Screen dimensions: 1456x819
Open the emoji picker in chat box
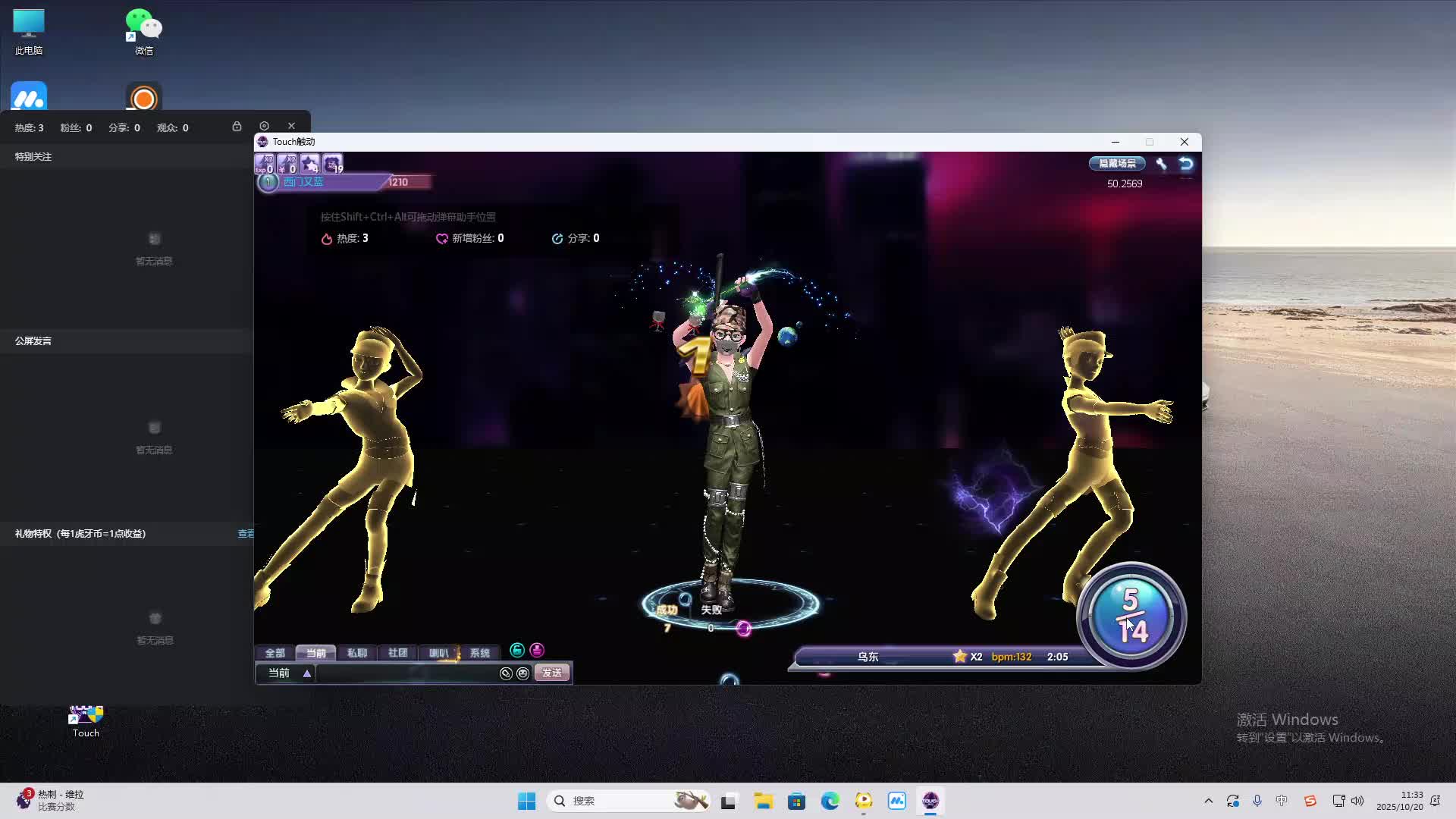tap(522, 673)
